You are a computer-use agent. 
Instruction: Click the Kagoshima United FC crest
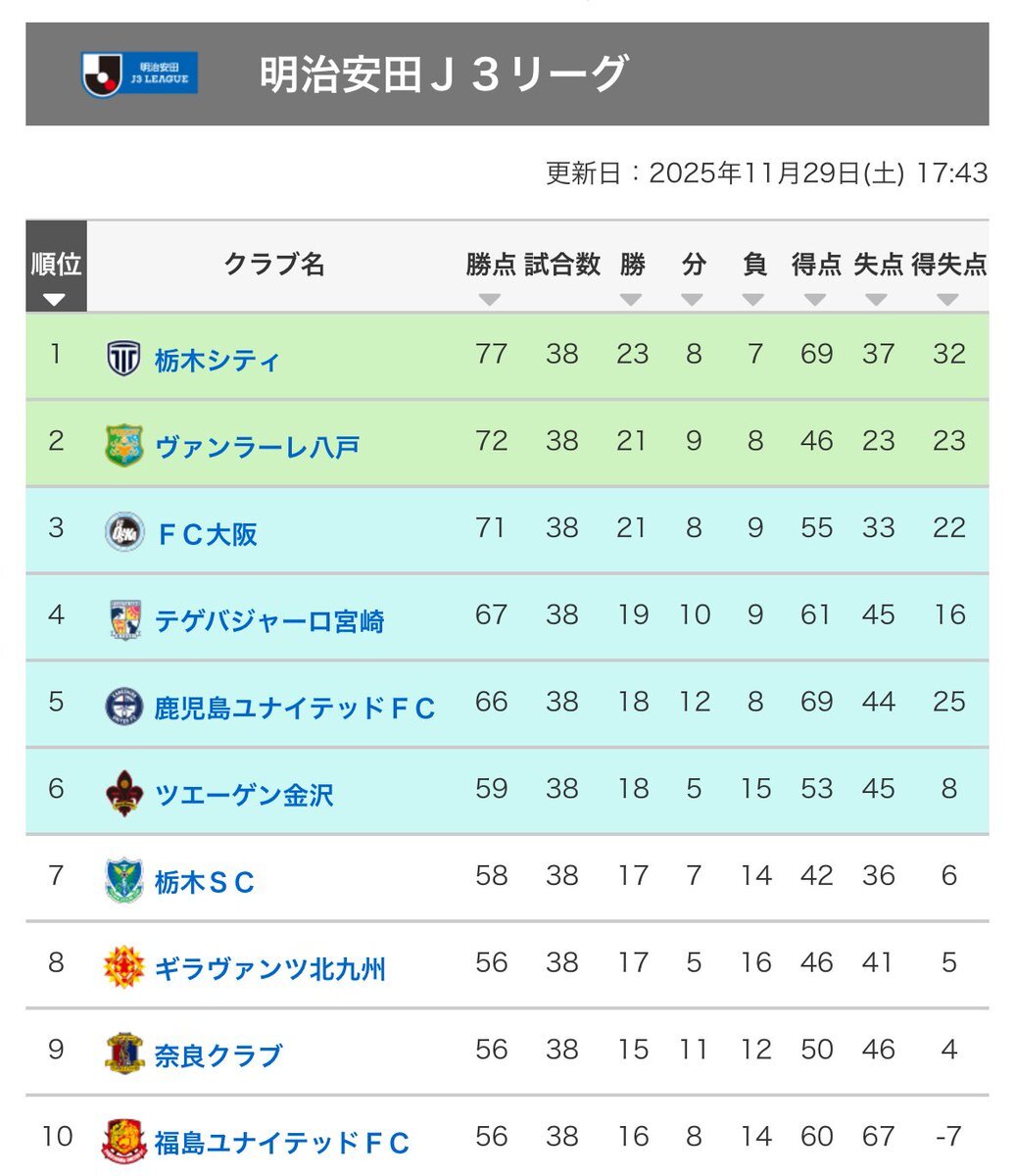[x=123, y=707]
